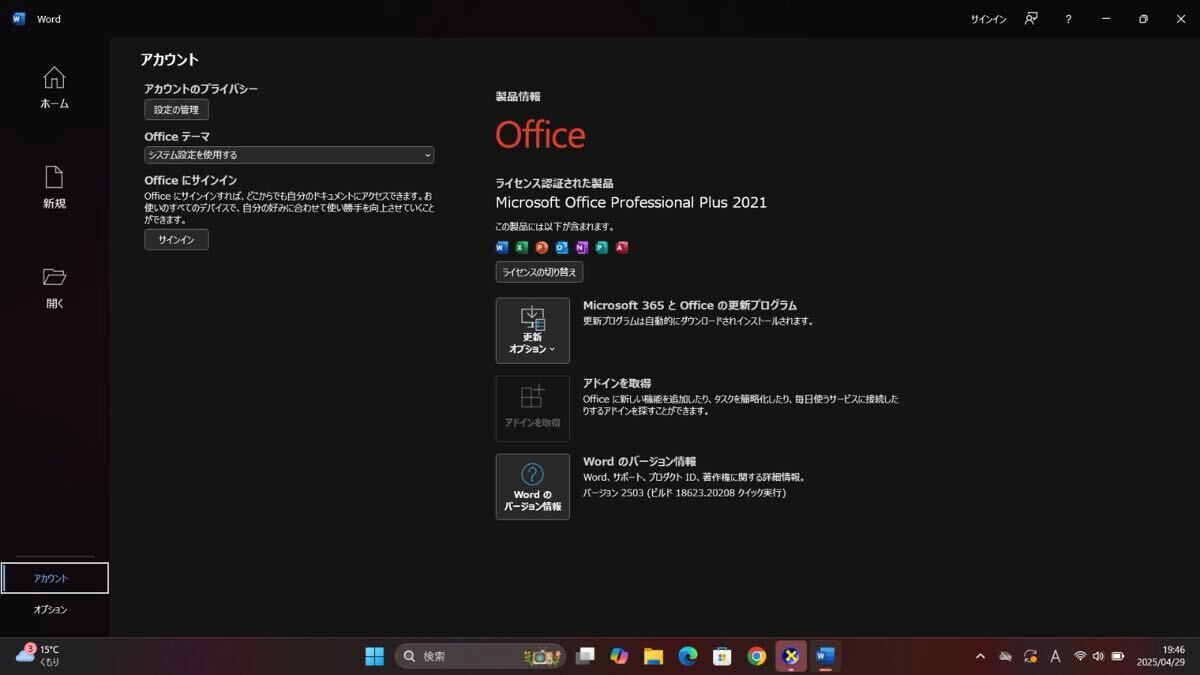Expand the Office テーマ dropdown
Viewport: 1200px width, 675px height.
(289, 155)
